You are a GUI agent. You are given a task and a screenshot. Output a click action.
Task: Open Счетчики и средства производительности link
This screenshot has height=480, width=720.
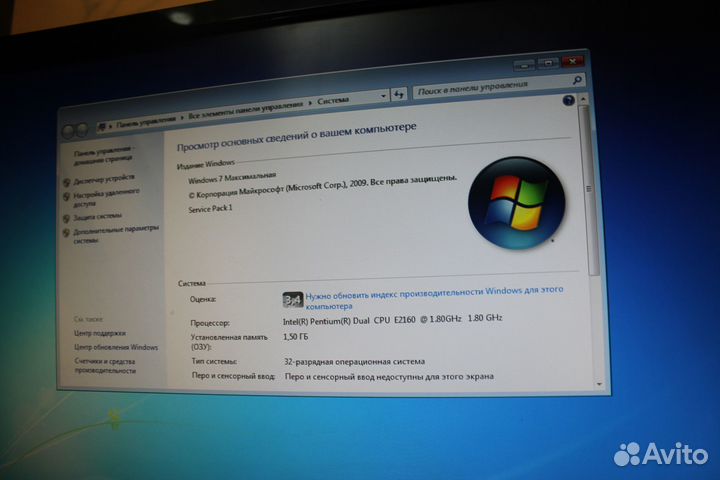pos(105,366)
